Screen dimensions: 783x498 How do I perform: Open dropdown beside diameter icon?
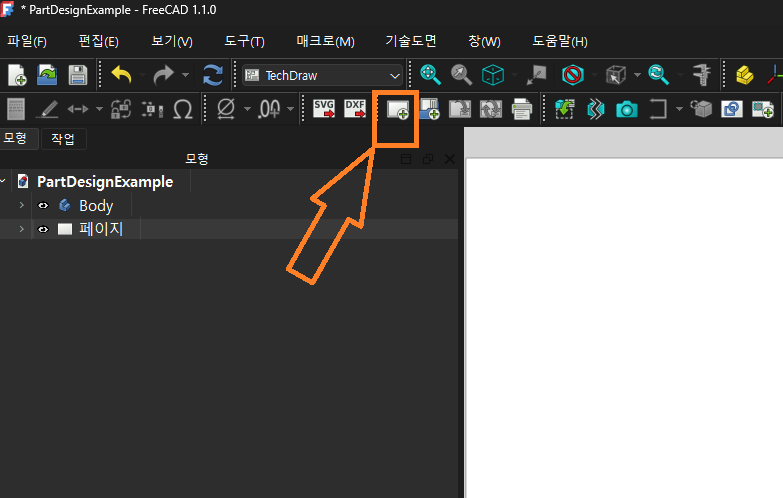point(247,109)
